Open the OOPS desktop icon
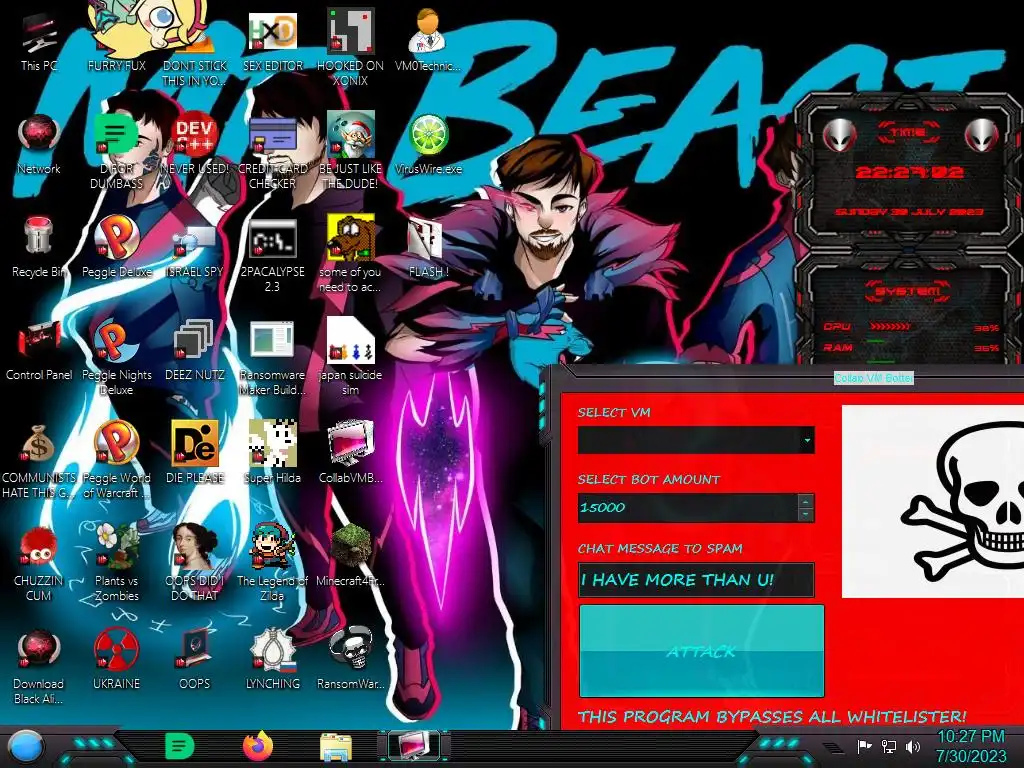1024x768 pixels. pyautogui.click(x=195, y=660)
